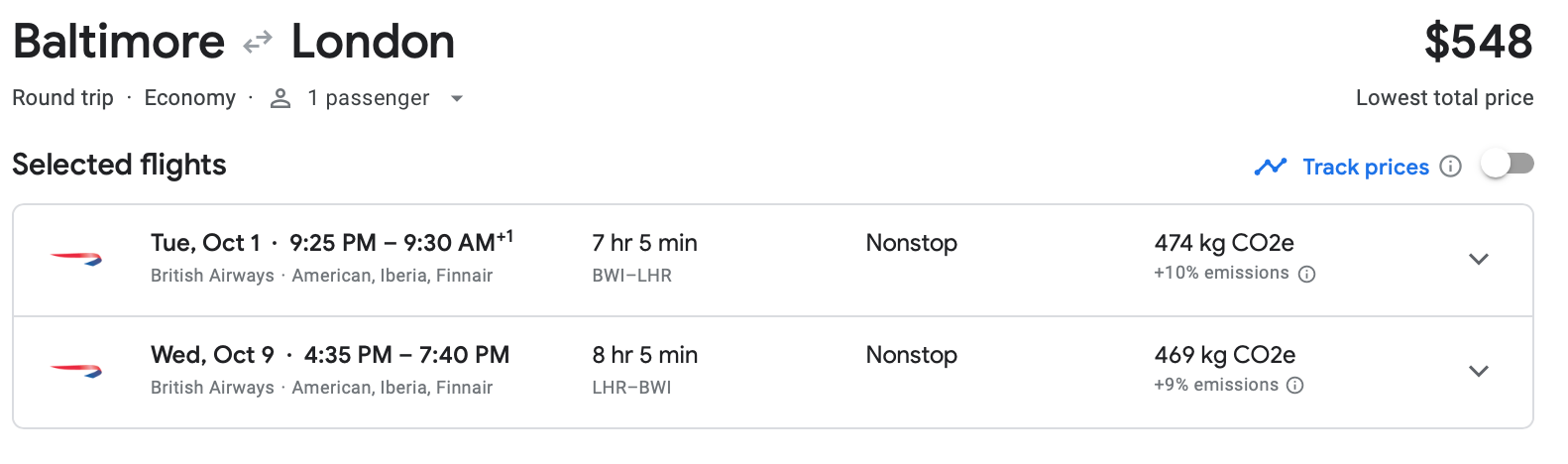
Task: Click British Airways logo on Oct 9 flight
Action: pos(76,371)
